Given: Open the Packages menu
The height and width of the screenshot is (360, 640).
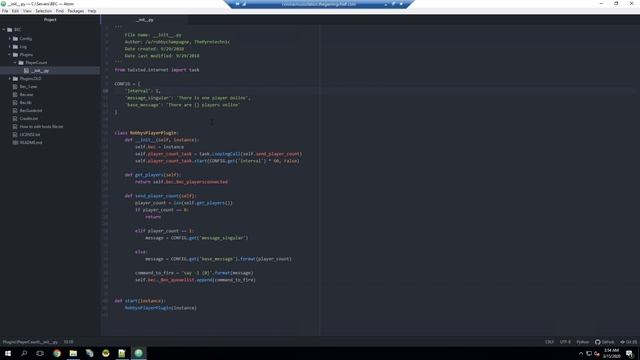Looking at the screenshot, I should 76,11.
